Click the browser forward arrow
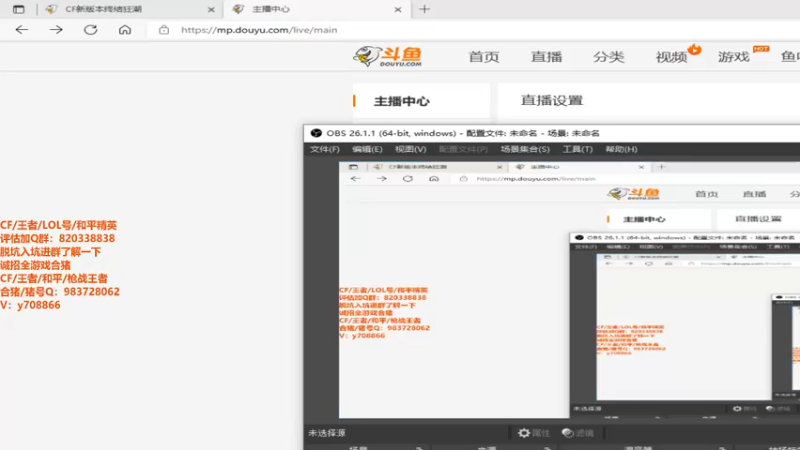Image resolution: width=800 pixels, height=450 pixels. coord(56,30)
